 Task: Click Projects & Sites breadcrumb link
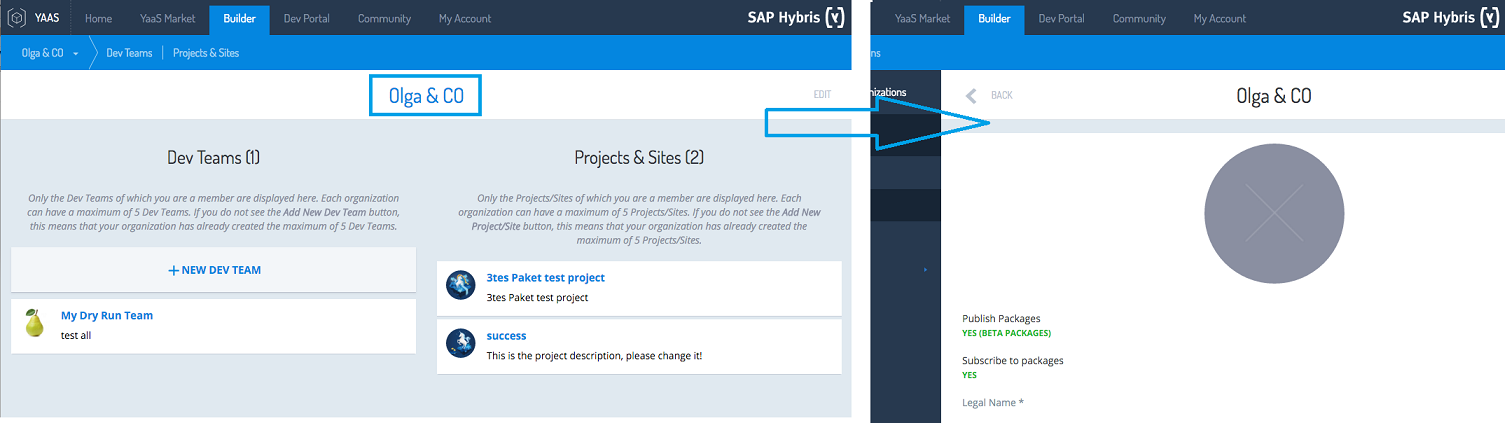coord(206,53)
